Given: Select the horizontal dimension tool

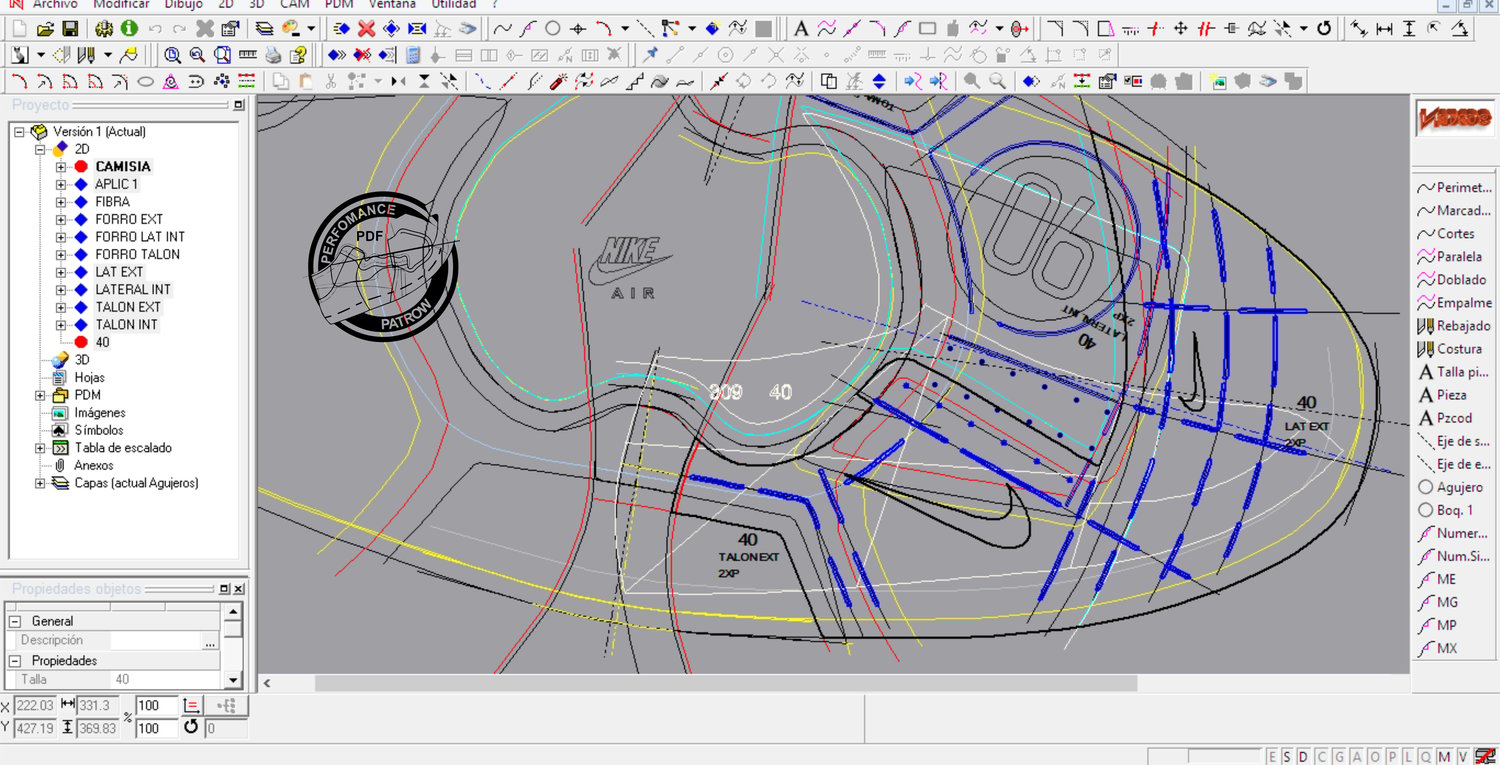Looking at the screenshot, I should click(1385, 28).
